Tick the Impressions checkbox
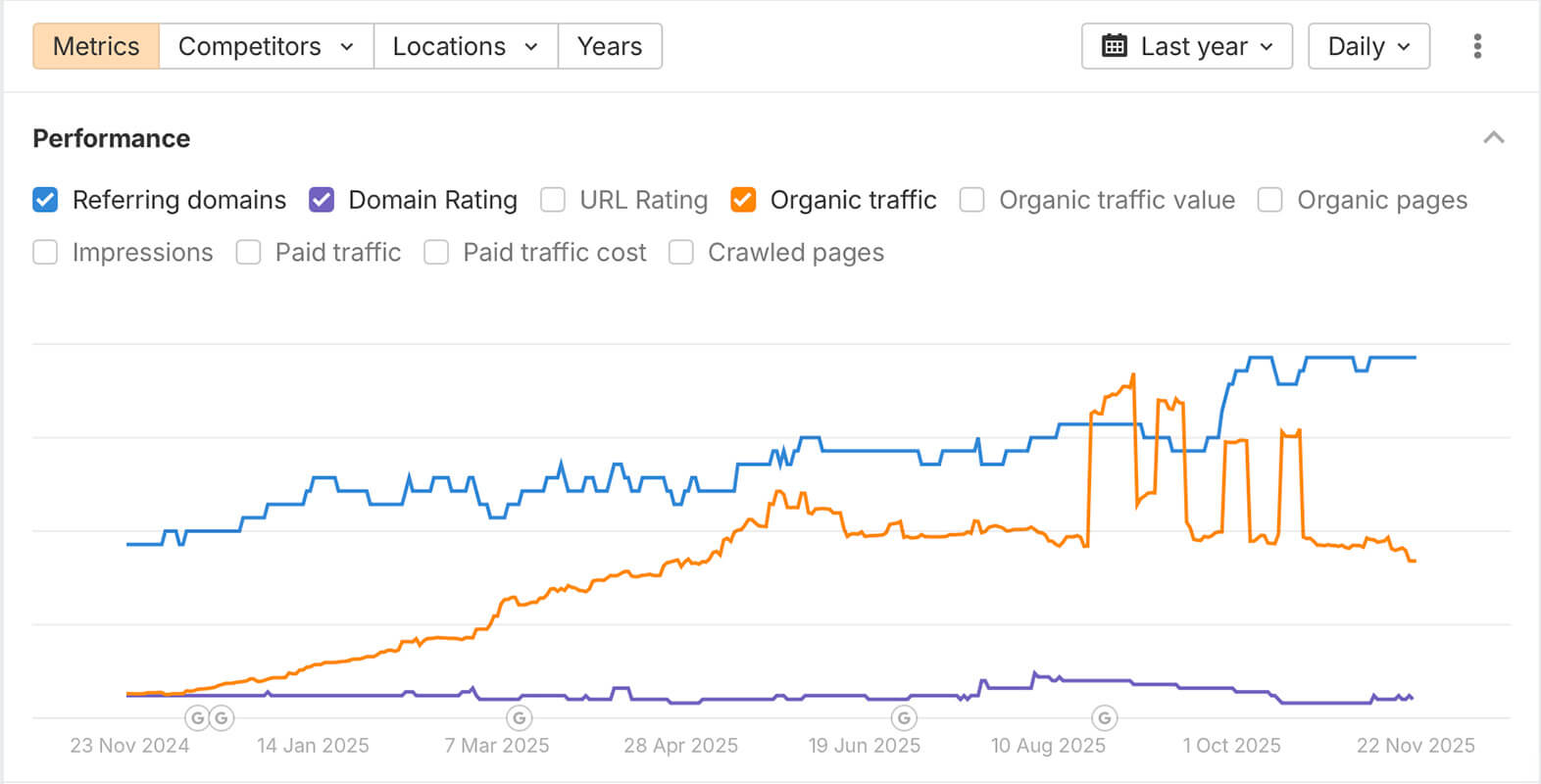The width and height of the screenshot is (1541, 784). coord(45,253)
